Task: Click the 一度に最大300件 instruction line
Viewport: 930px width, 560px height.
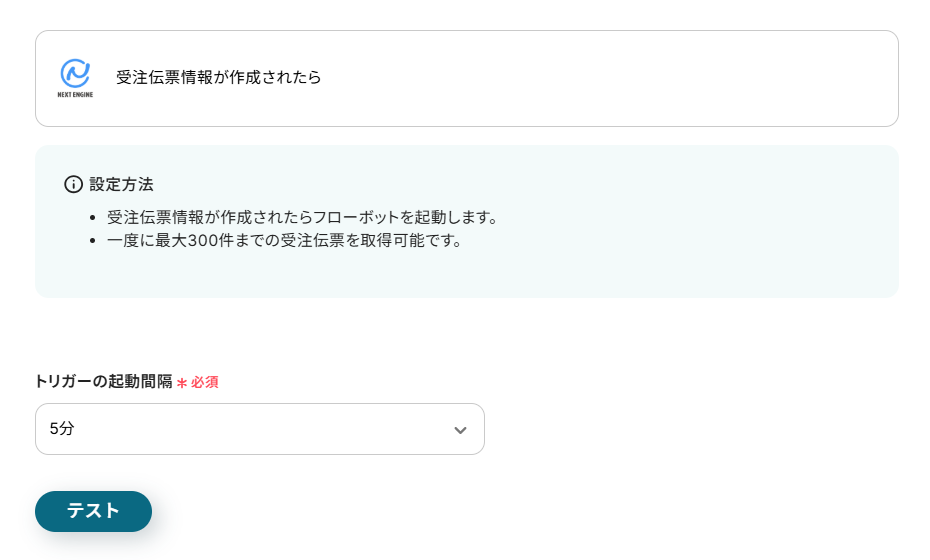Action: tap(284, 241)
